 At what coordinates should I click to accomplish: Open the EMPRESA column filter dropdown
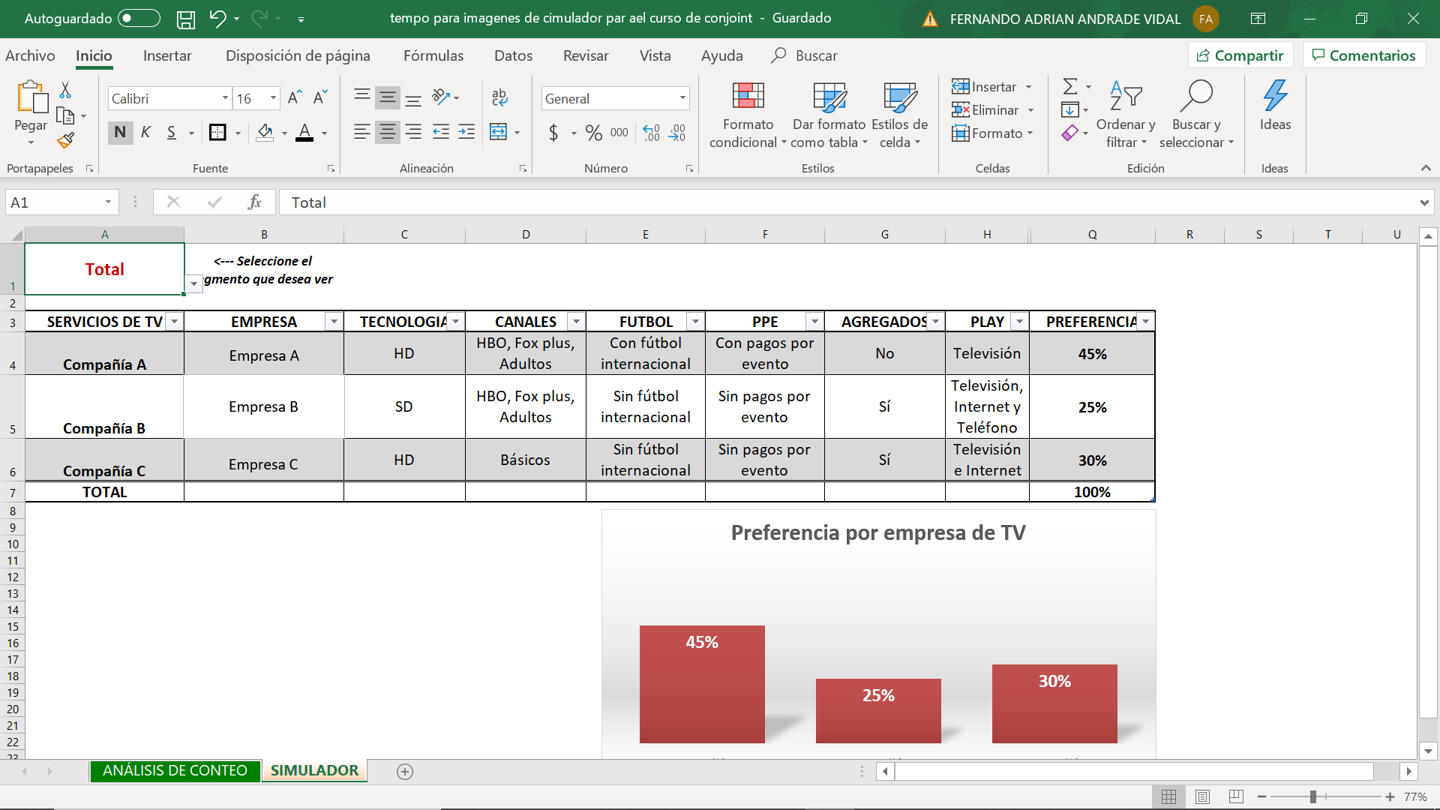[333, 322]
